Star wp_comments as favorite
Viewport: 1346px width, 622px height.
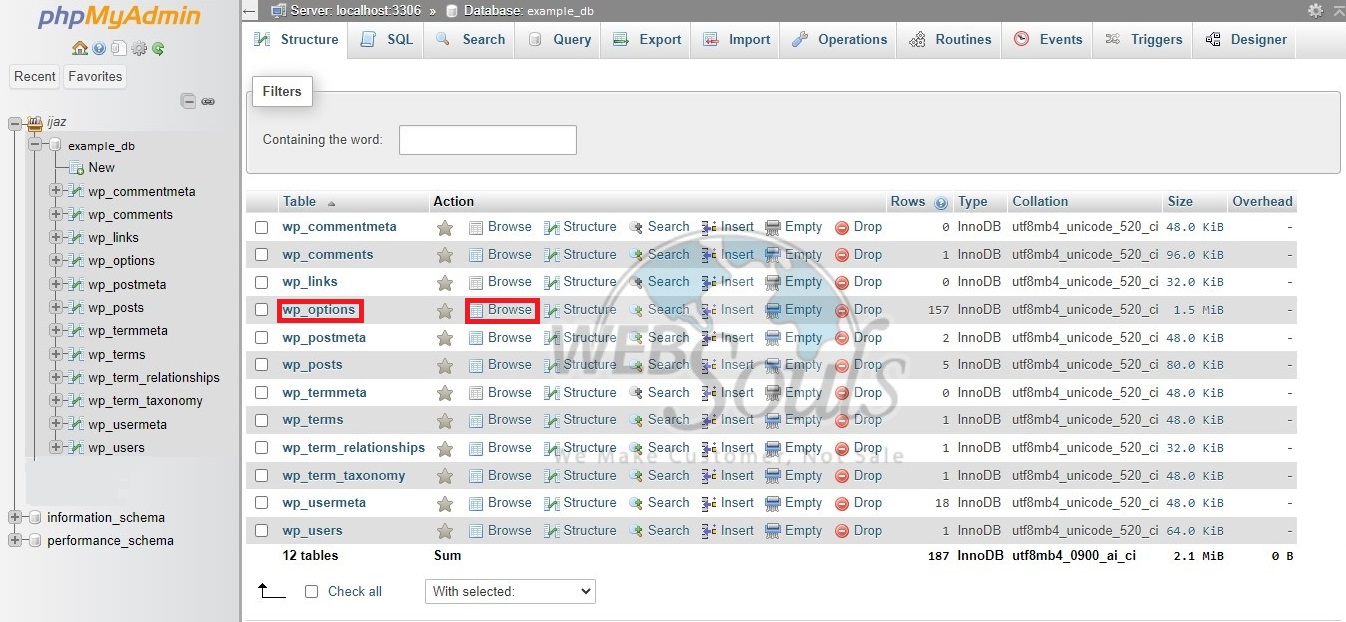pos(445,255)
